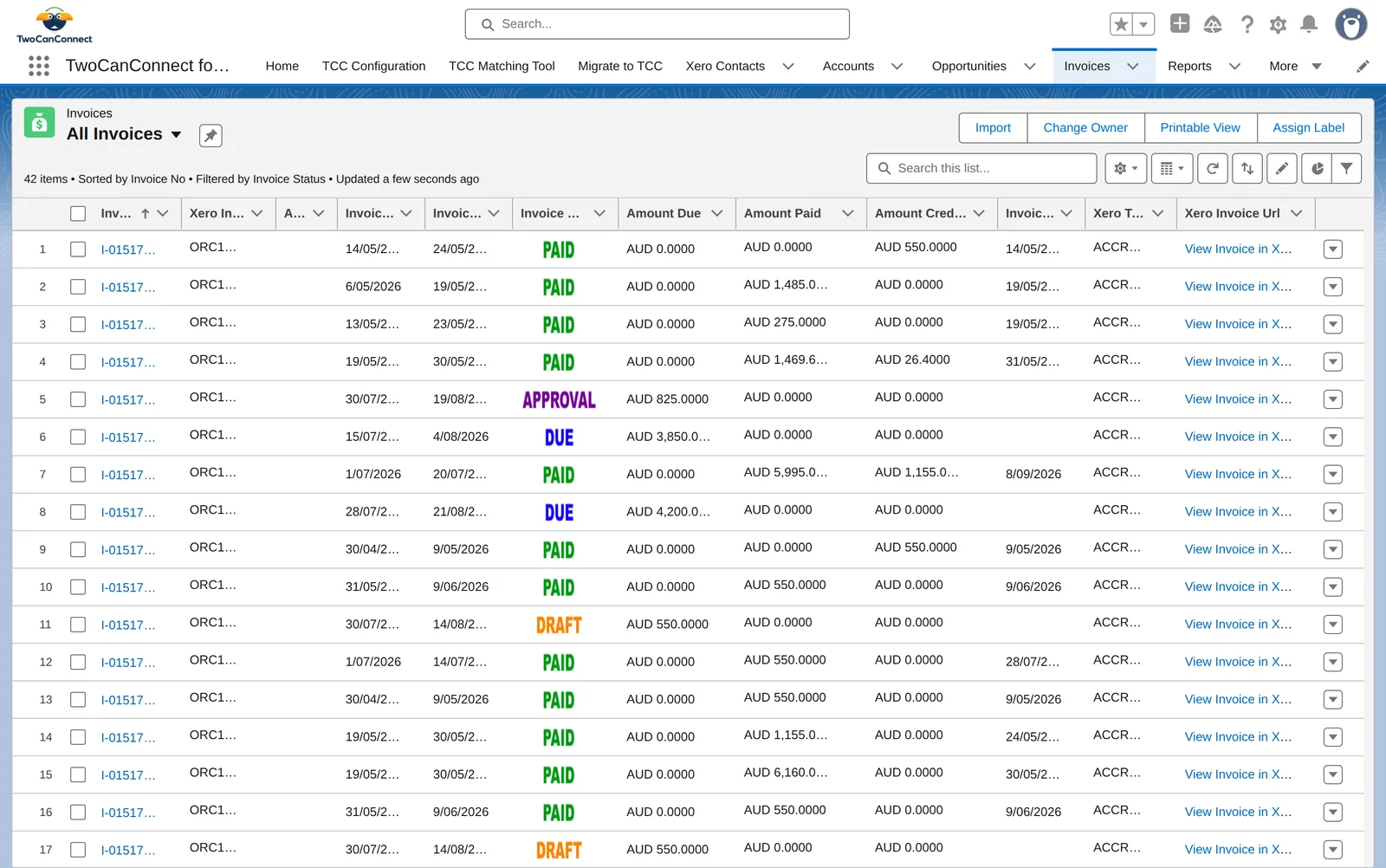This screenshot has height=868, width=1386.
Task: Open the global create plus icon
Action: (x=1180, y=23)
